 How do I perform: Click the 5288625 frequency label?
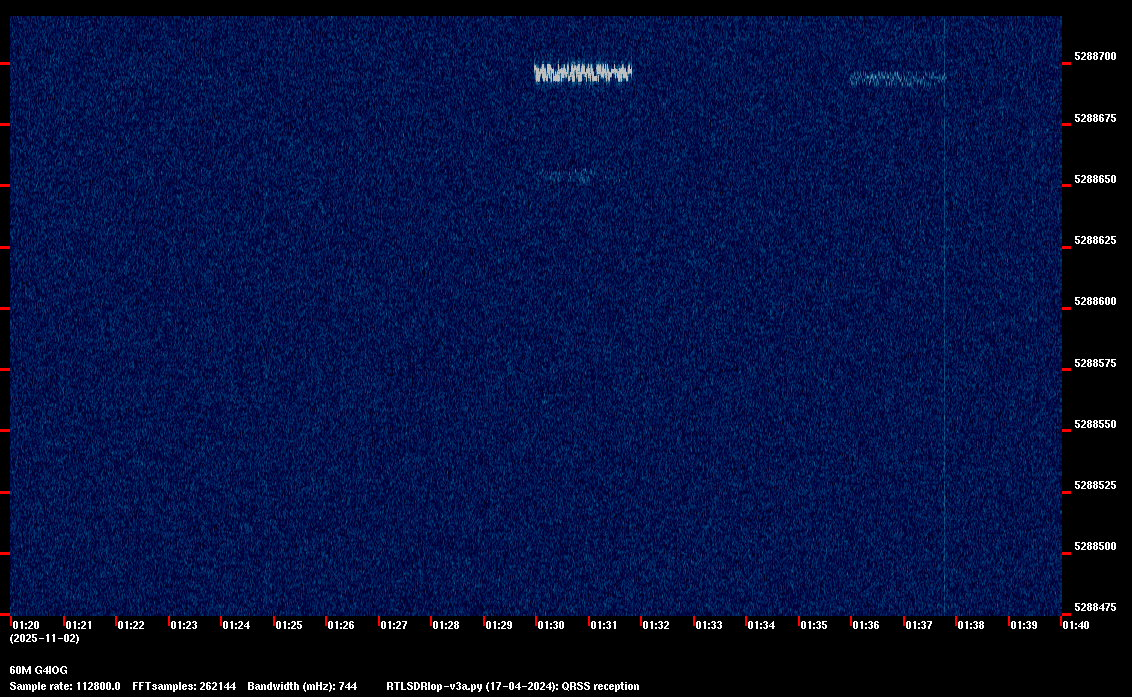[x=1095, y=241]
